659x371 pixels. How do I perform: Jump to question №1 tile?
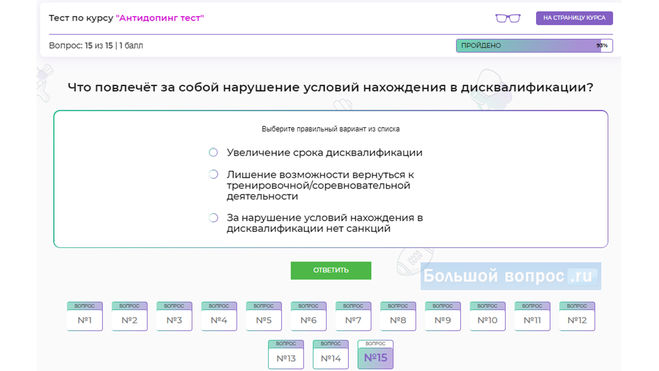pos(84,316)
